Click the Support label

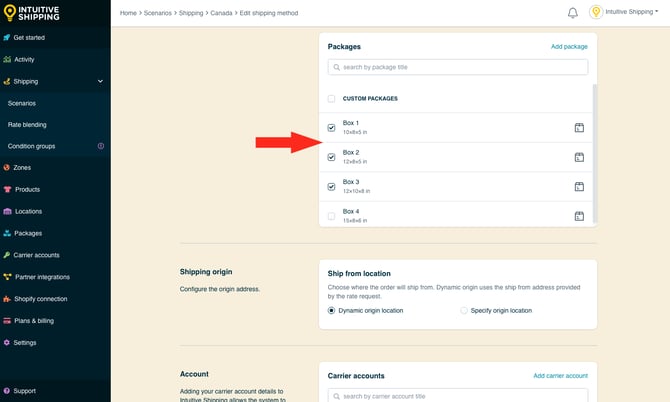click(x=24, y=391)
